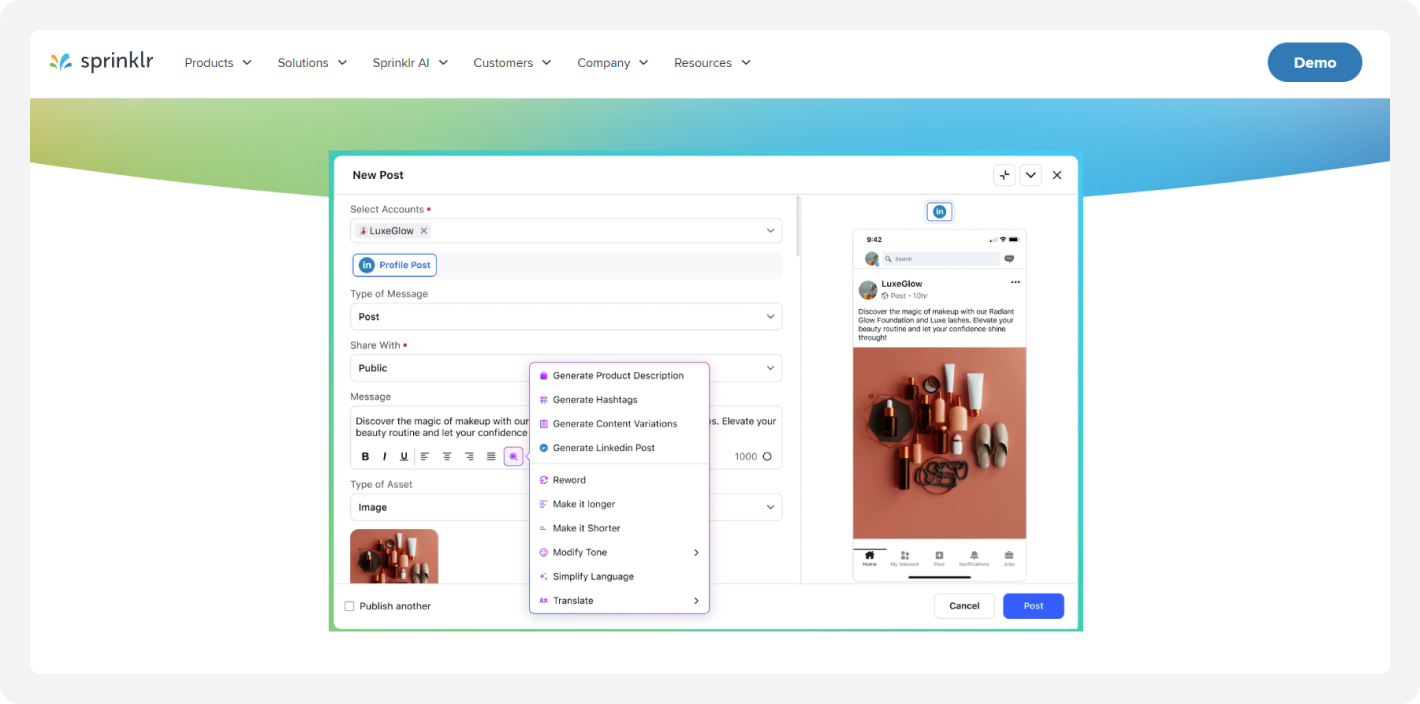
Task: Open the Products navigation menu
Action: (218, 63)
